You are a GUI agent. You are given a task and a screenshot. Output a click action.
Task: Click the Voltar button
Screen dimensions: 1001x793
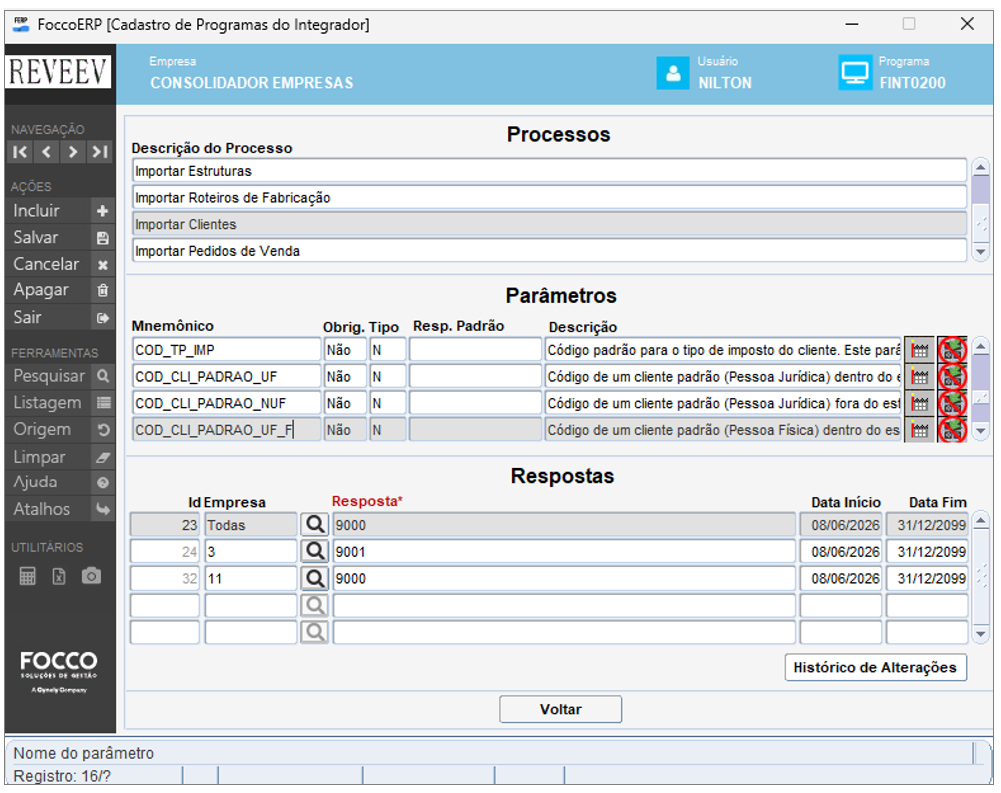tap(561, 709)
